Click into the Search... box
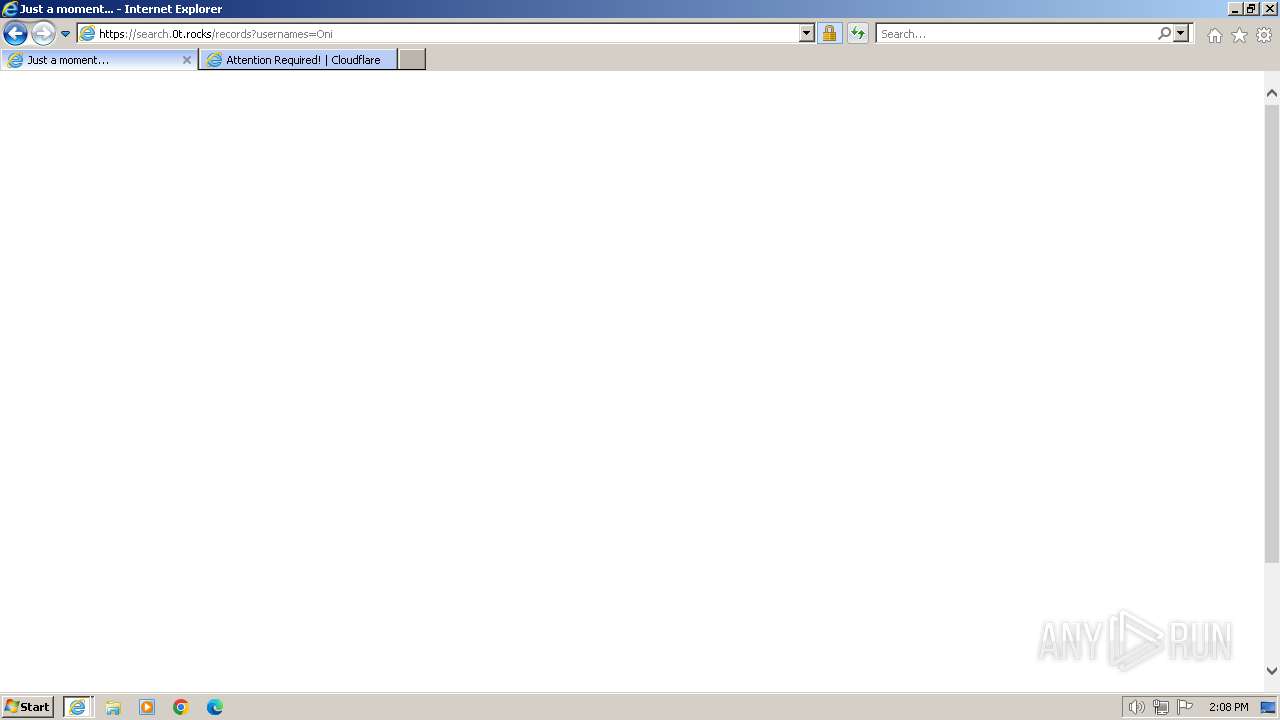Image resolution: width=1280 pixels, height=720 pixels. 1016,33
